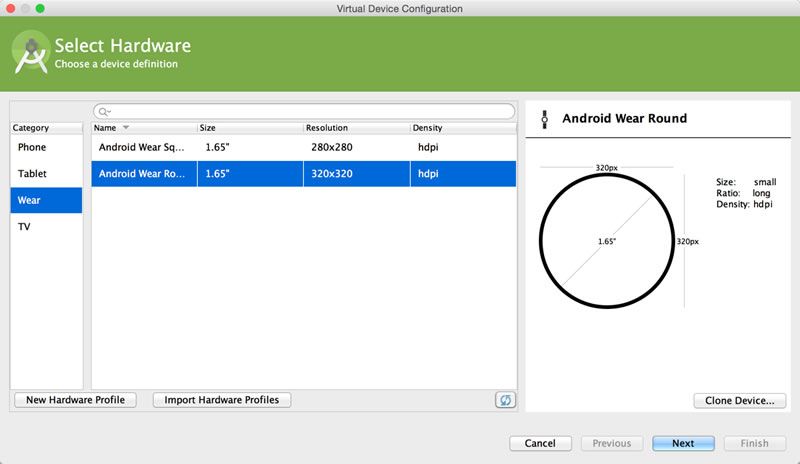Click the 280x280 resolution cell

[357, 147]
